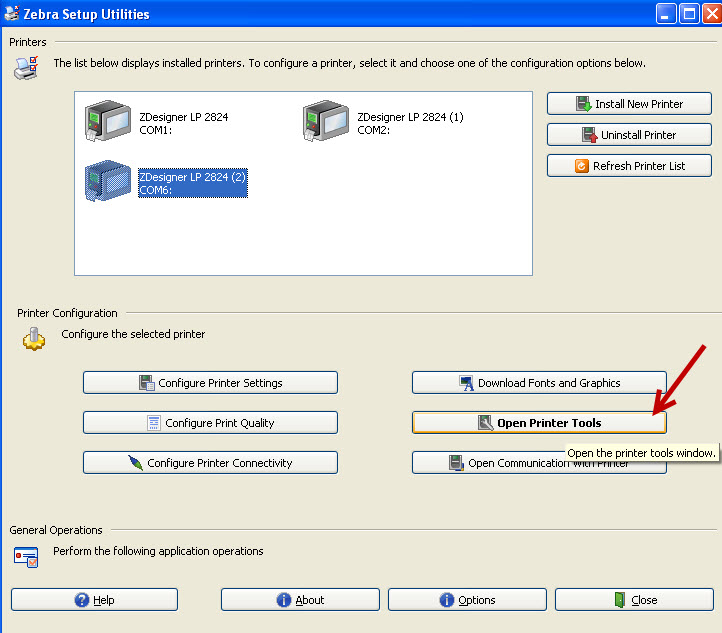Screen dimensions: 722x633
Task: Click the Install New Printer button
Action: pyautogui.click(x=629, y=104)
